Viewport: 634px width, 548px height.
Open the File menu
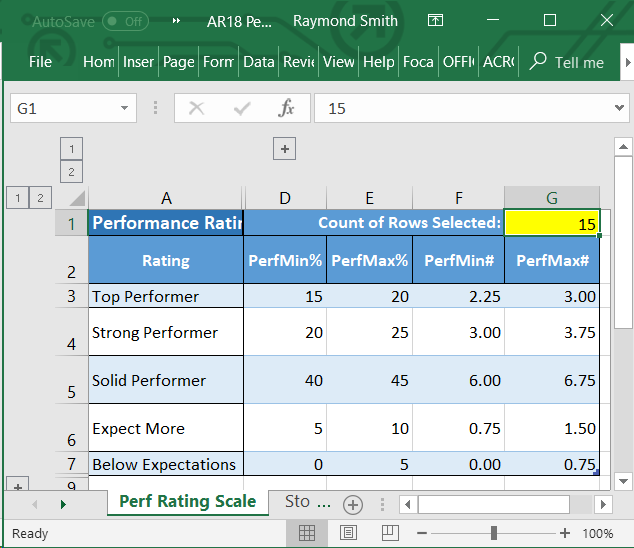40,62
